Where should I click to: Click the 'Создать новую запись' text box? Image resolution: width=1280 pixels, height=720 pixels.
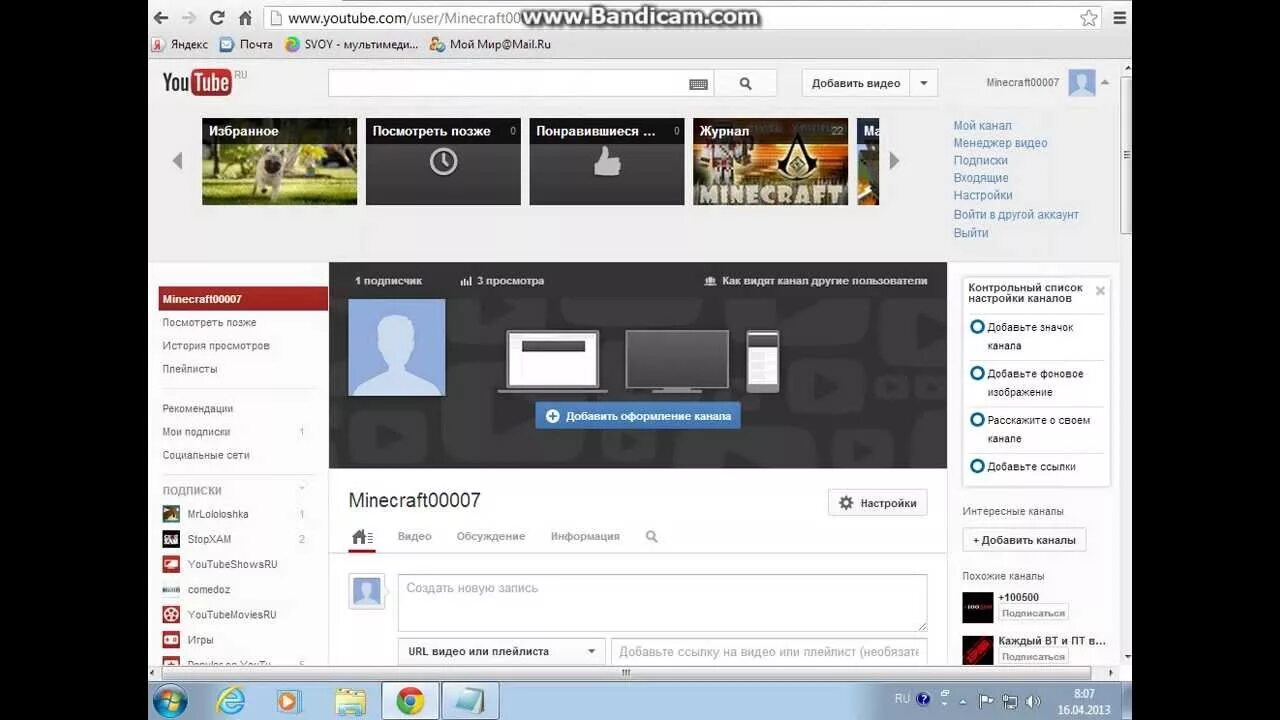pos(662,602)
